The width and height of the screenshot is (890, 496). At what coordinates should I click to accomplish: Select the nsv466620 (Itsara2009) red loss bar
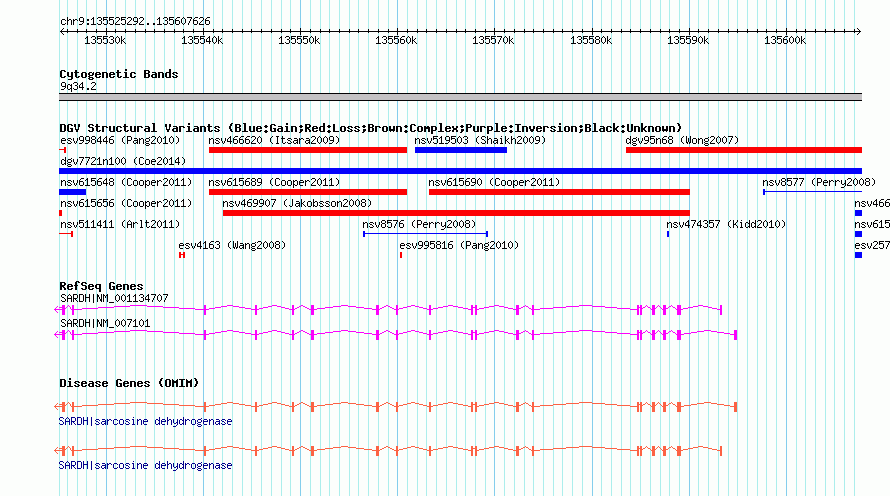(x=308, y=150)
